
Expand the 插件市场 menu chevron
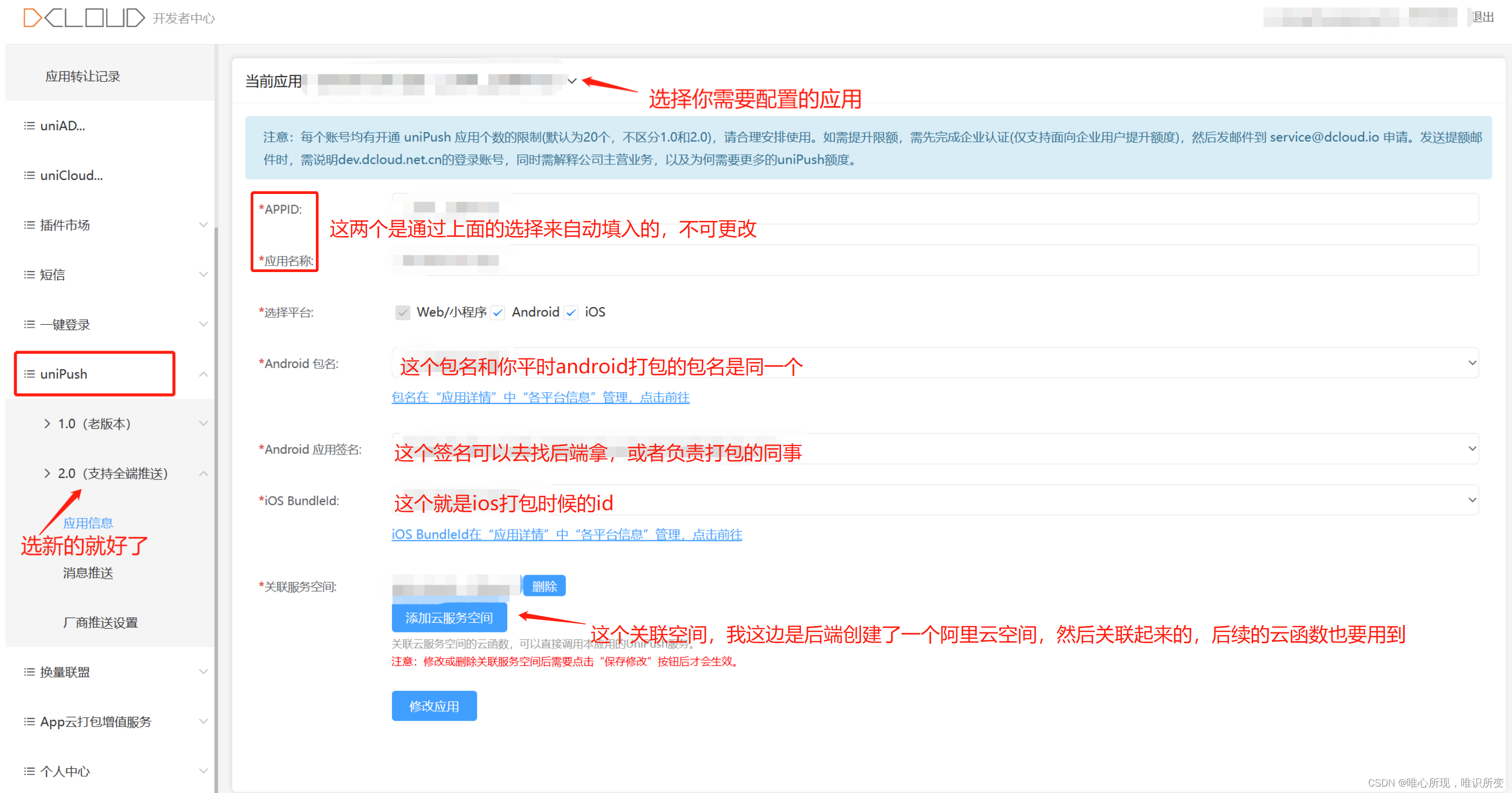click(204, 225)
